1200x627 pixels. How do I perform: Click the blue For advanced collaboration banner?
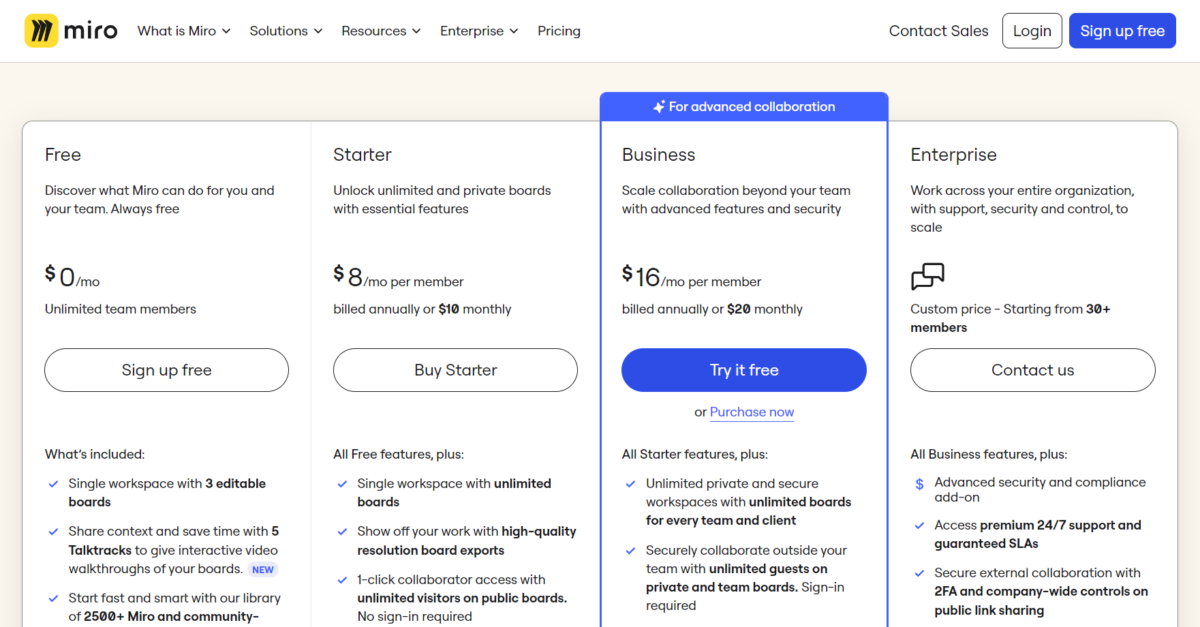click(744, 106)
